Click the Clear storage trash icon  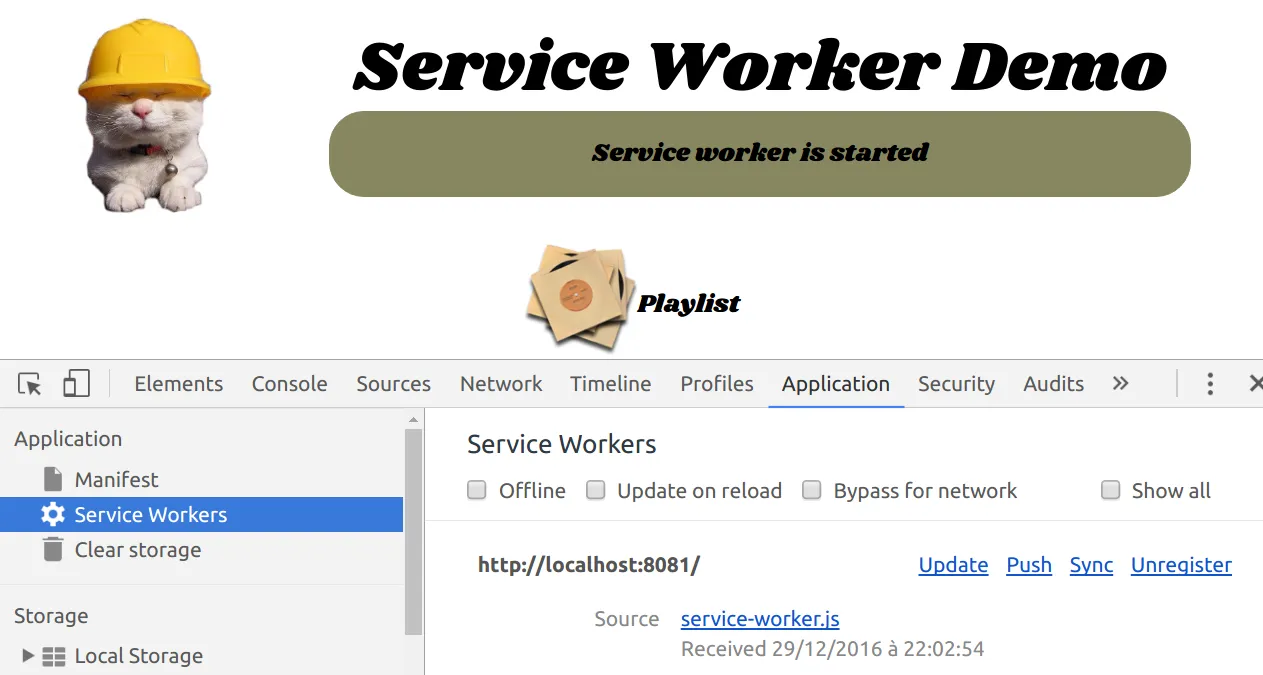coord(53,550)
